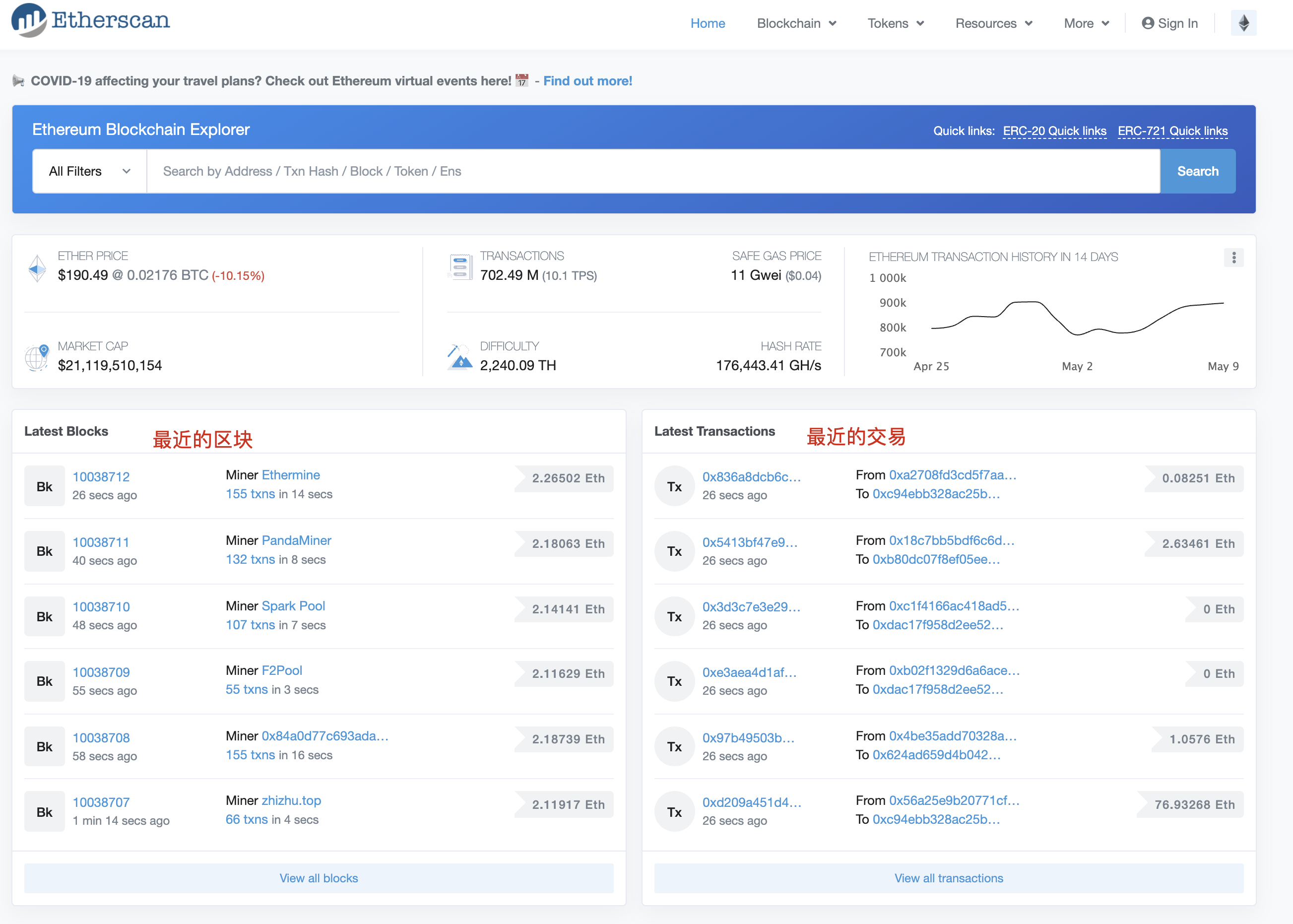Click the Tx icon for 0x836a8dcb6c
Image resolution: width=1293 pixels, height=924 pixels.
point(675,486)
